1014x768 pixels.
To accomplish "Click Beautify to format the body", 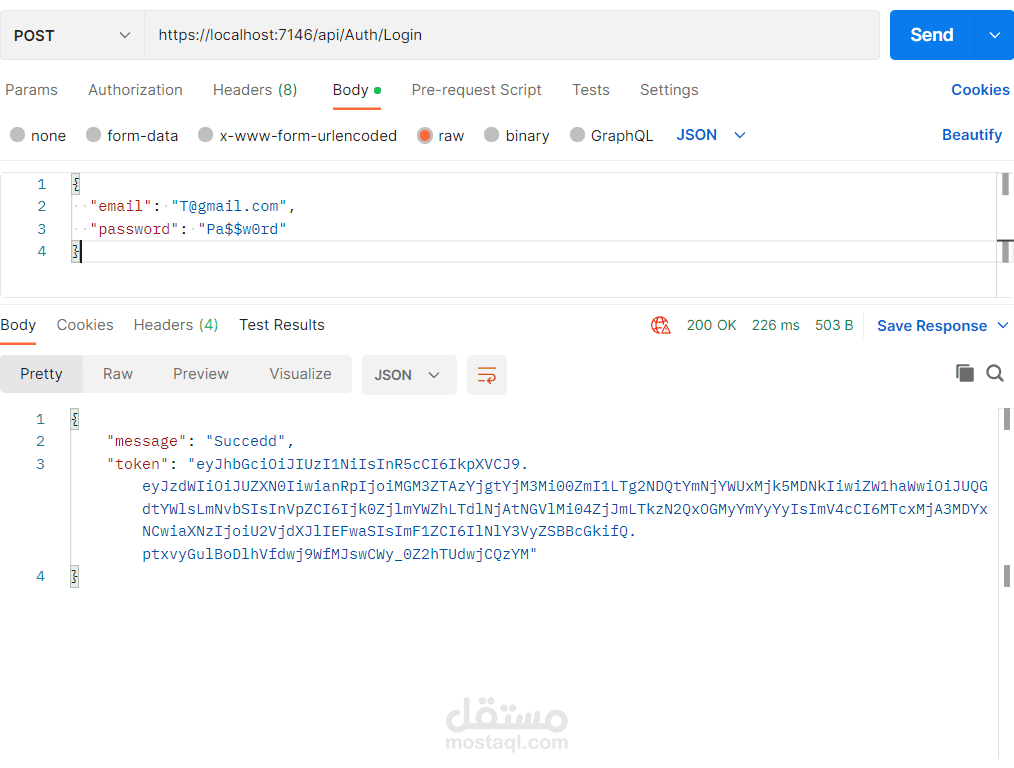I will pos(971,135).
